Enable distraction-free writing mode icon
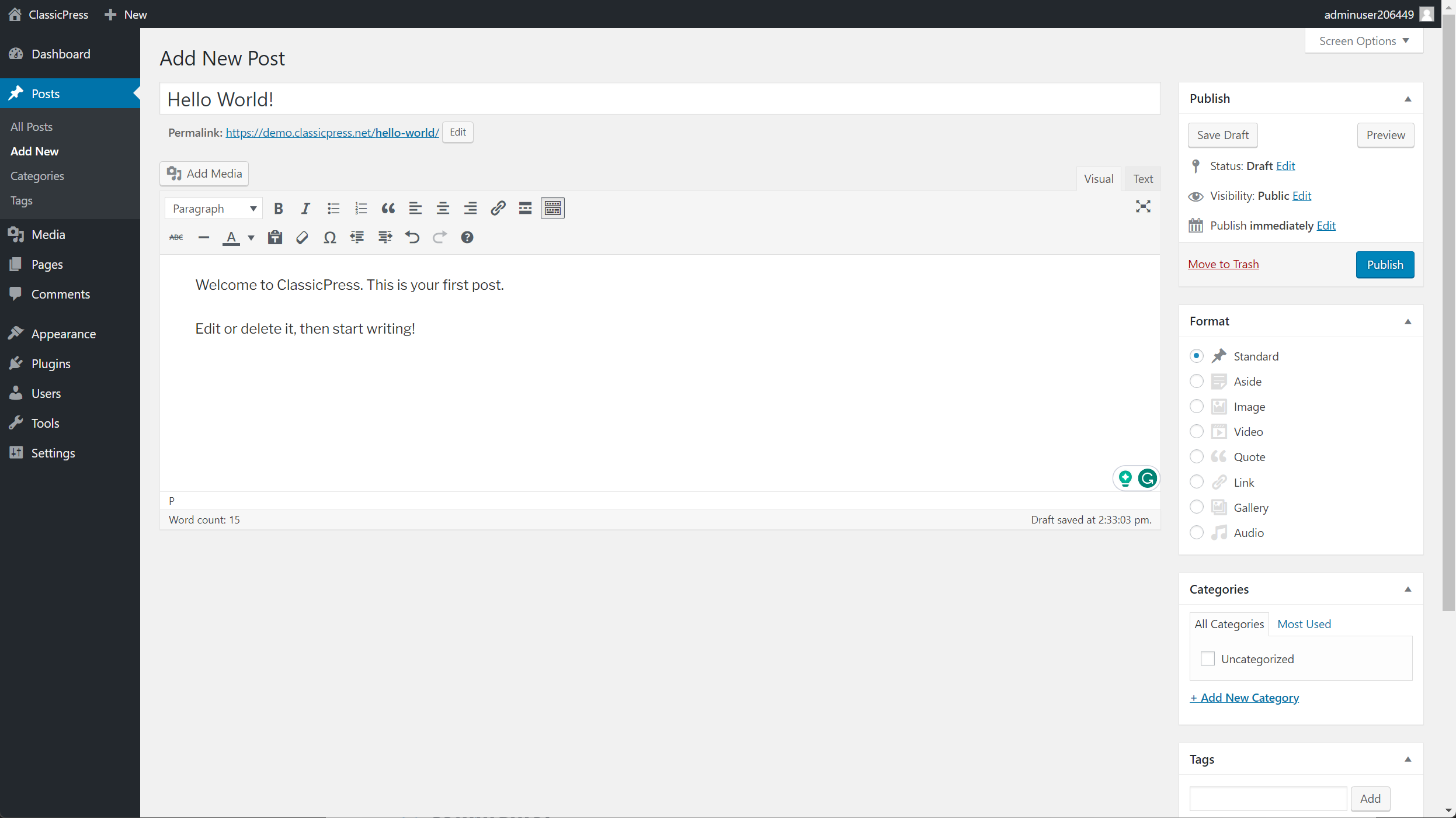Viewport: 1456px width, 818px height. [x=1143, y=206]
